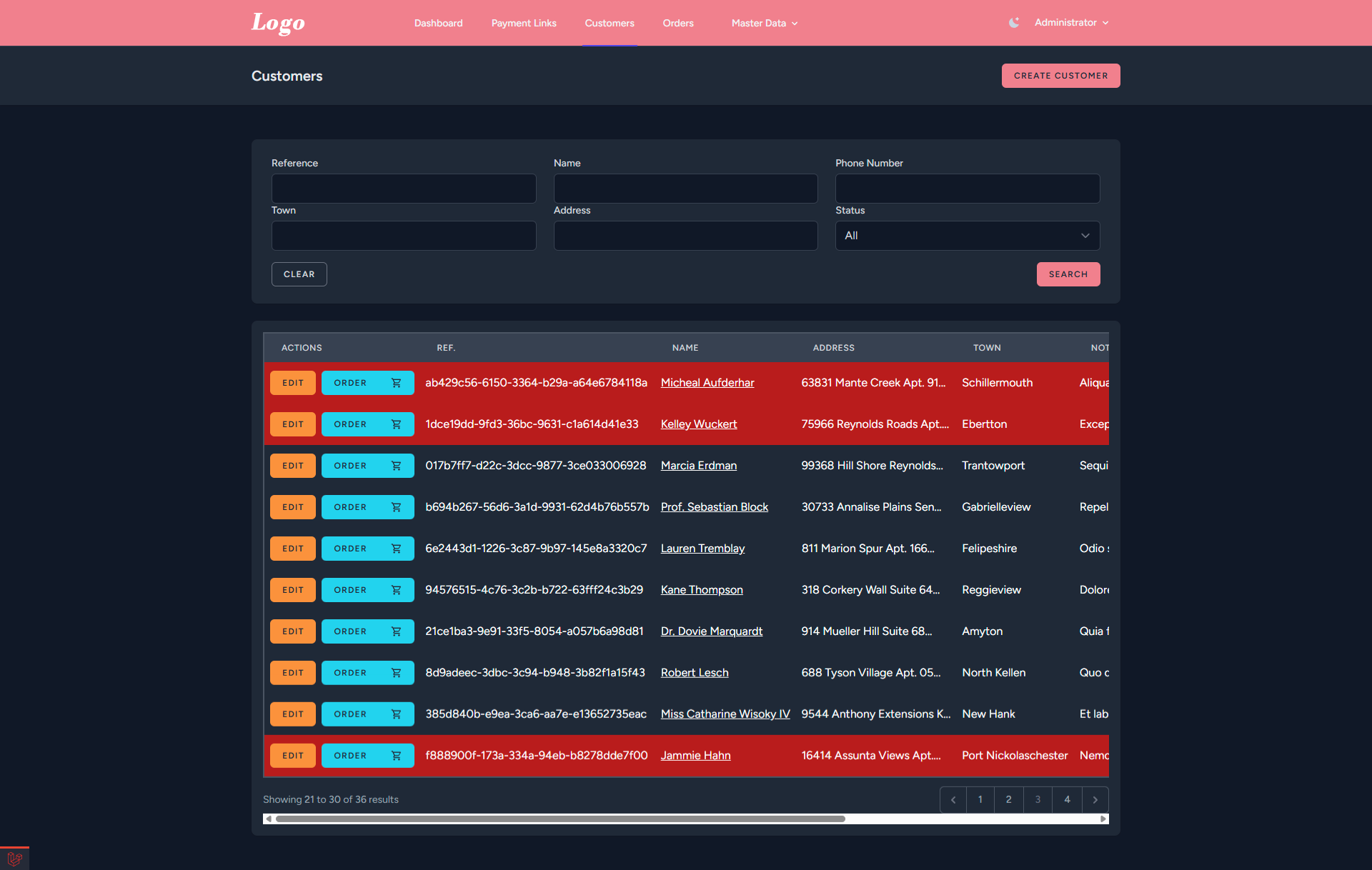Screen dimensions: 1372x870
Task: Open the Payment Links page
Action: click(524, 23)
